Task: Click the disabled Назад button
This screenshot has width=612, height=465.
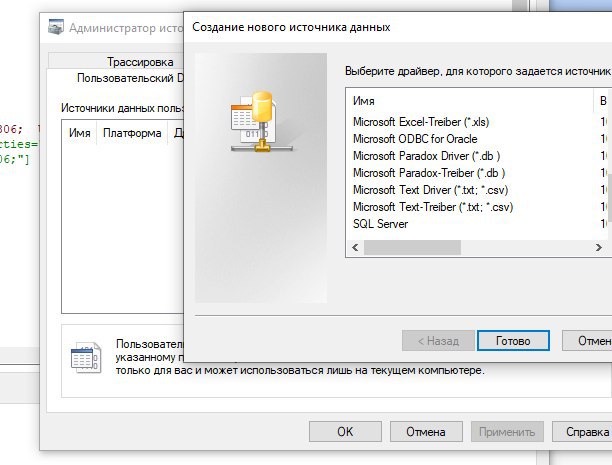Action: click(x=438, y=341)
